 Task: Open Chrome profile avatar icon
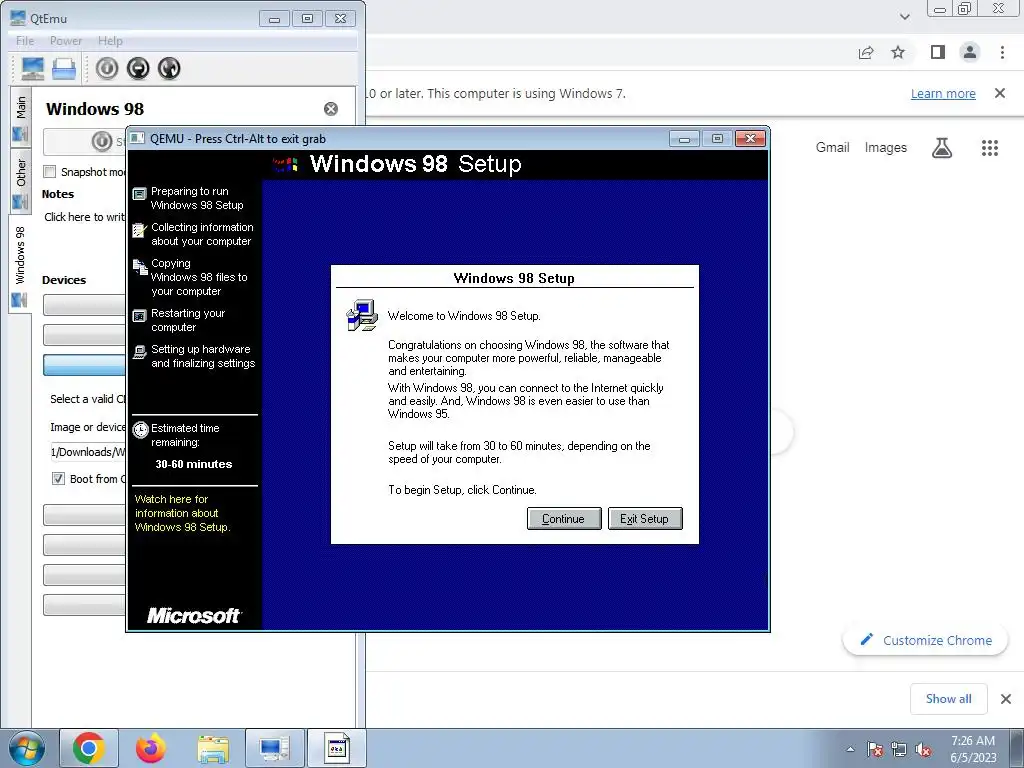[x=970, y=52]
